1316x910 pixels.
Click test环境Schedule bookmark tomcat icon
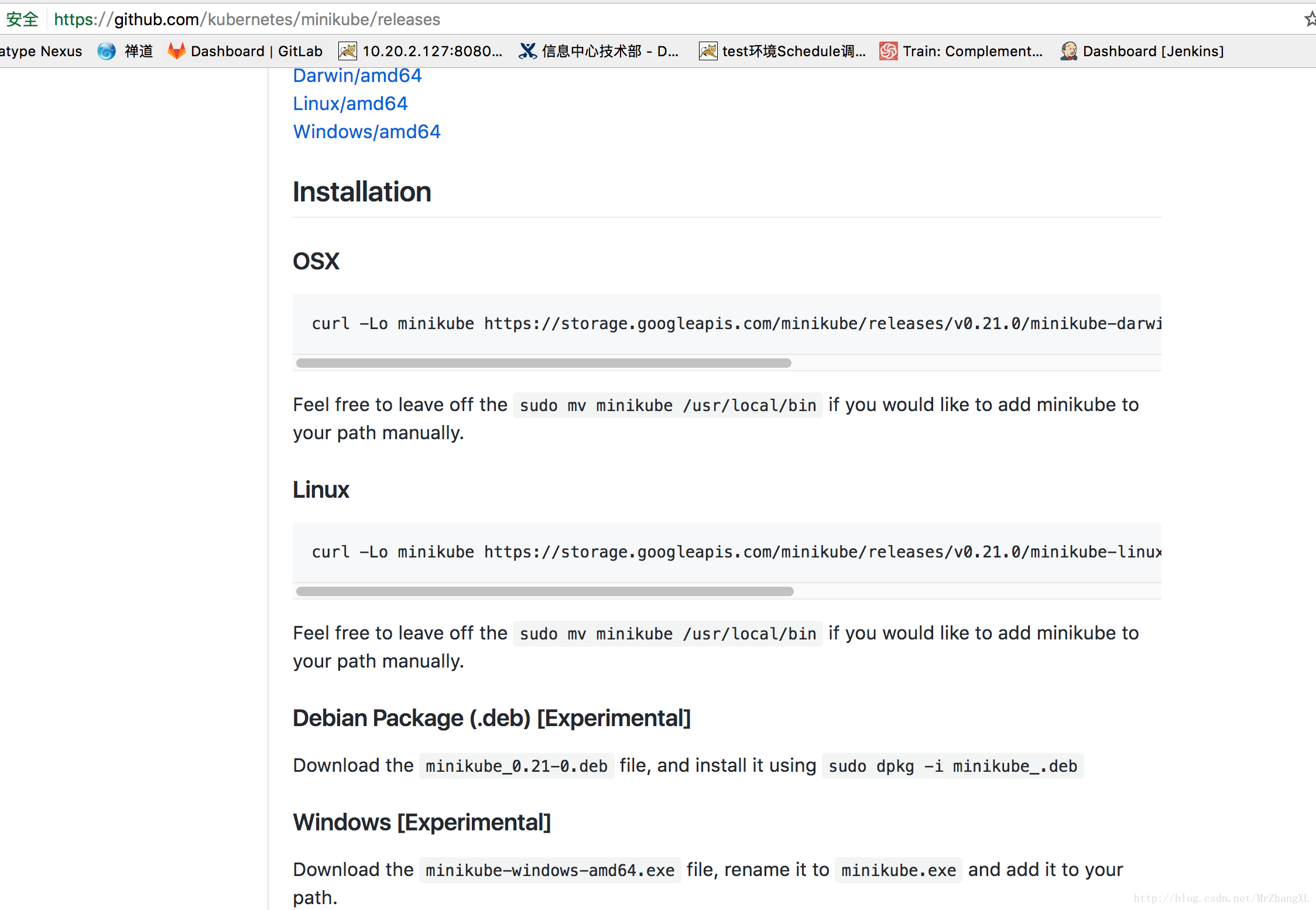tap(708, 52)
